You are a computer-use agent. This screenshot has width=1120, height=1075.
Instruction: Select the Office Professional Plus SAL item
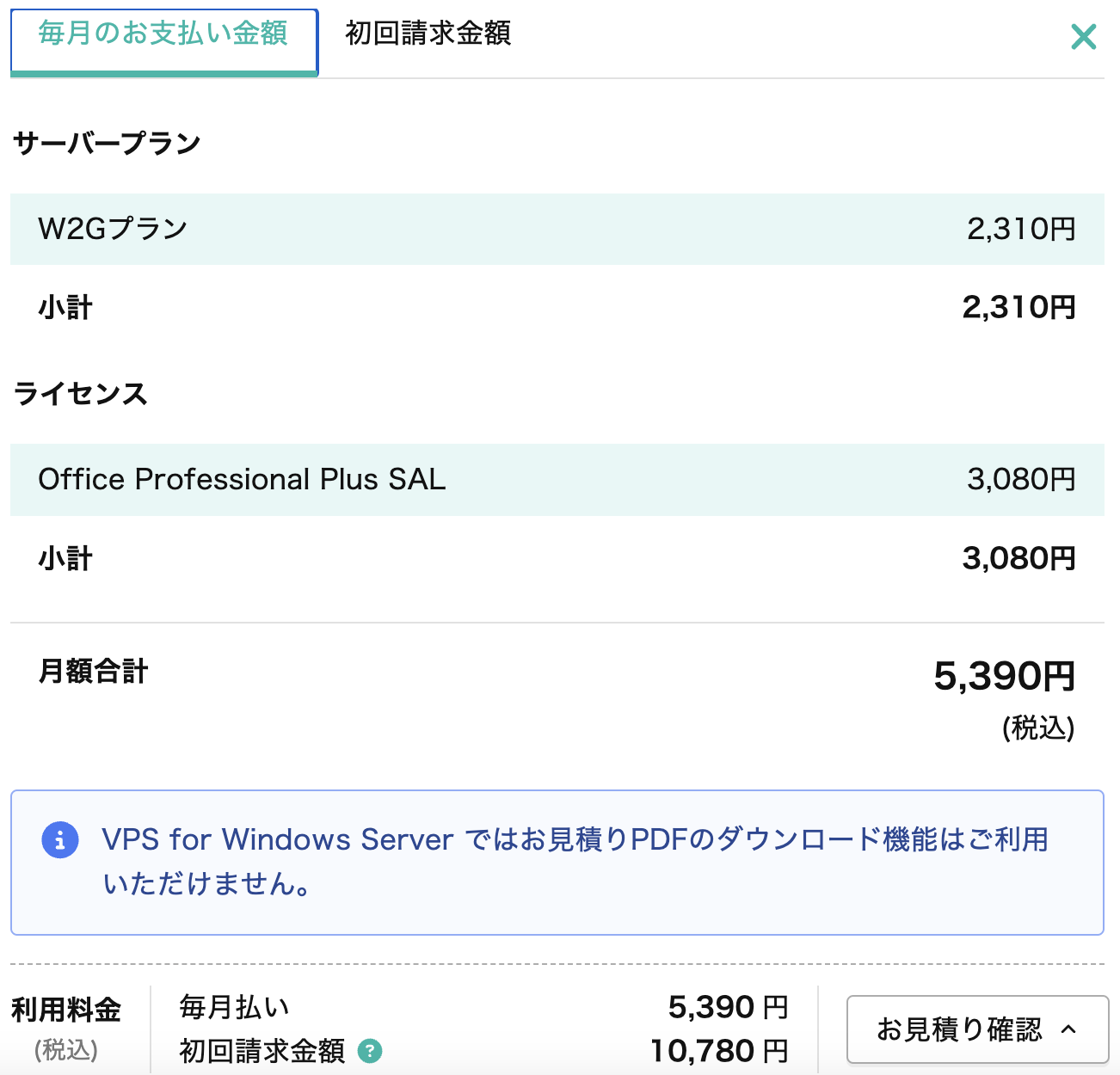click(x=242, y=480)
